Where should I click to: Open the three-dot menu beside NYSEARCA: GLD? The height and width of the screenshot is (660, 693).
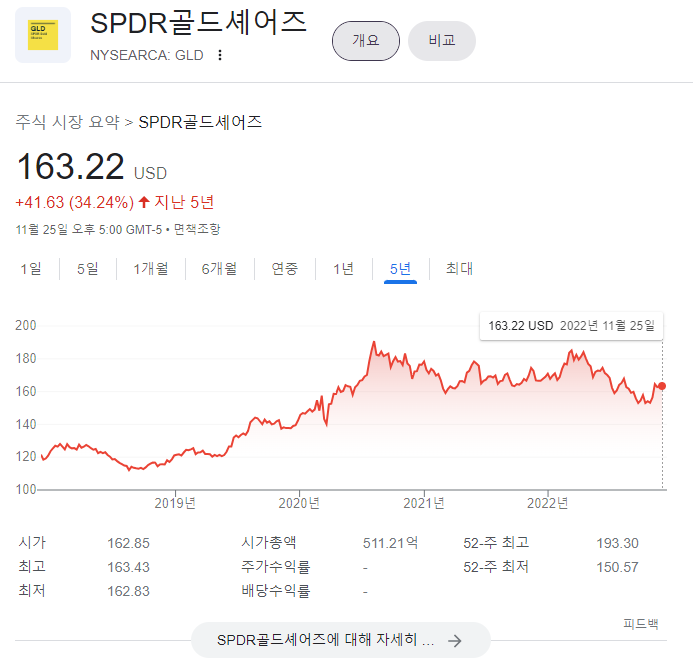220,55
